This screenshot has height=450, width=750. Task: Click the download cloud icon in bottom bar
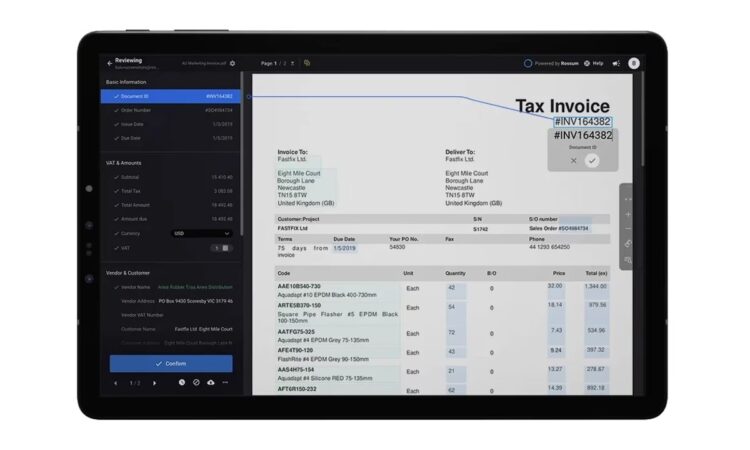(x=211, y=382)
